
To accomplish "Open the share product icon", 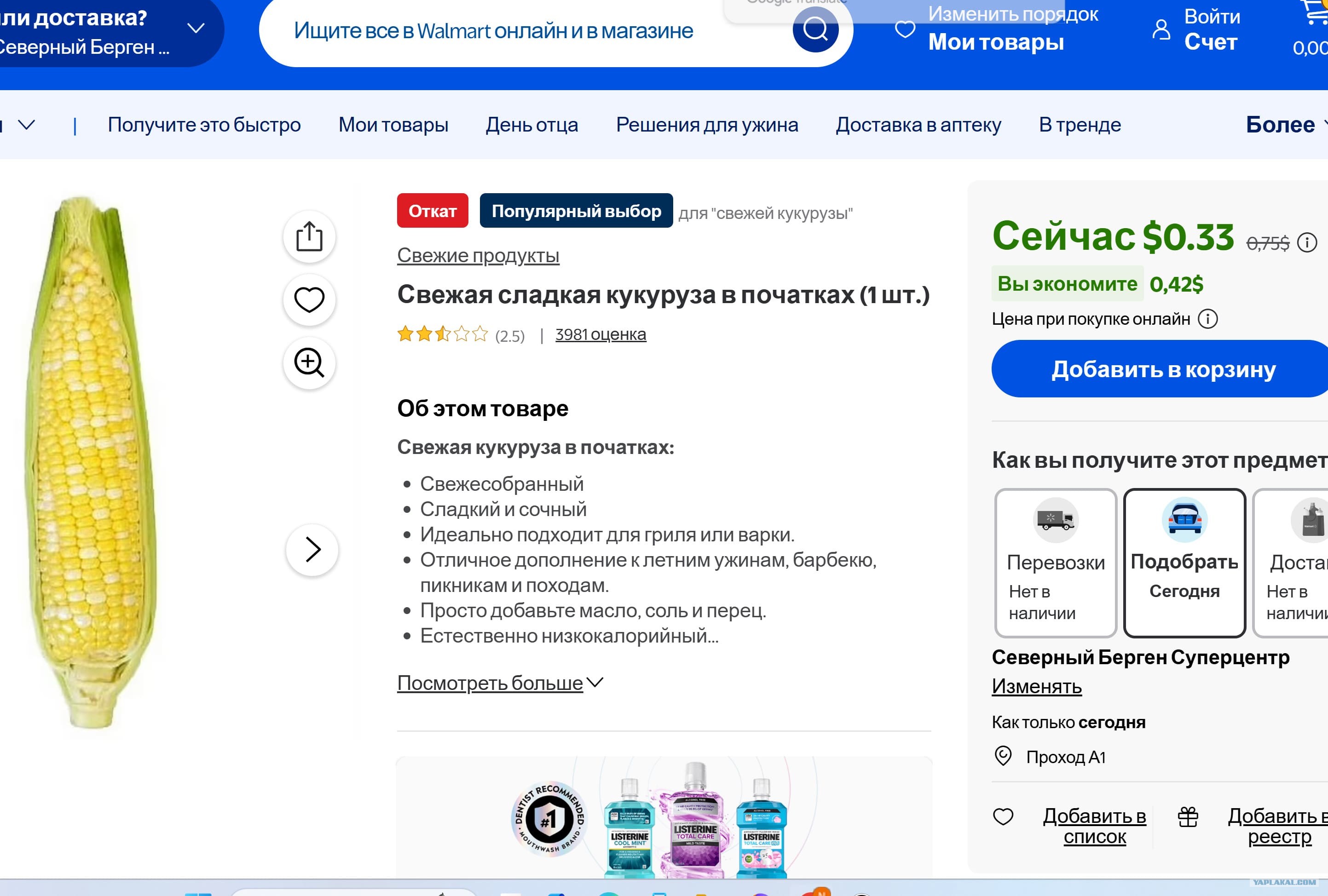I will (x=309, y=236).
